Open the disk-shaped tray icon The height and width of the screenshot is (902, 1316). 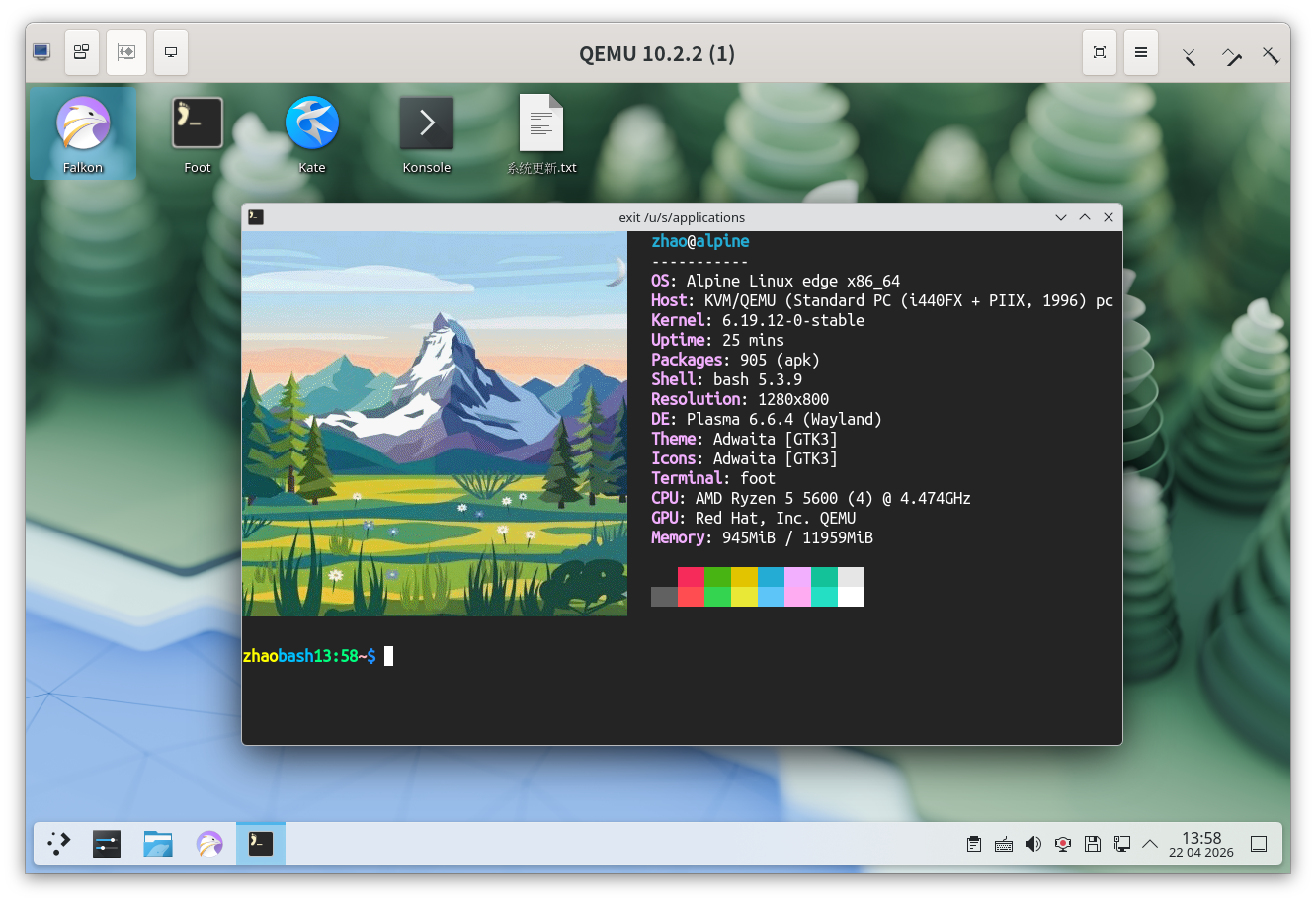point(1093,844)
